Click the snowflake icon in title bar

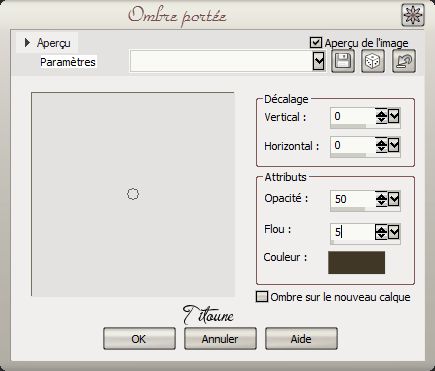(x=413, y=15)
